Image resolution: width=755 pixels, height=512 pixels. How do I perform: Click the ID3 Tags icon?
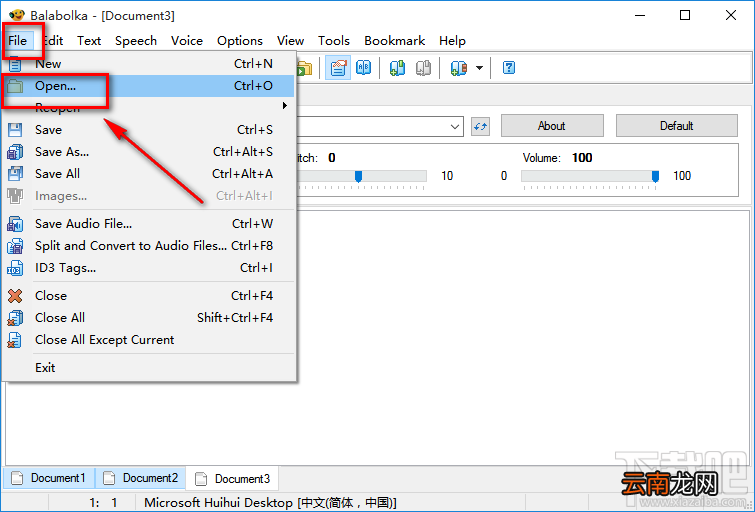tap(15, 268)
